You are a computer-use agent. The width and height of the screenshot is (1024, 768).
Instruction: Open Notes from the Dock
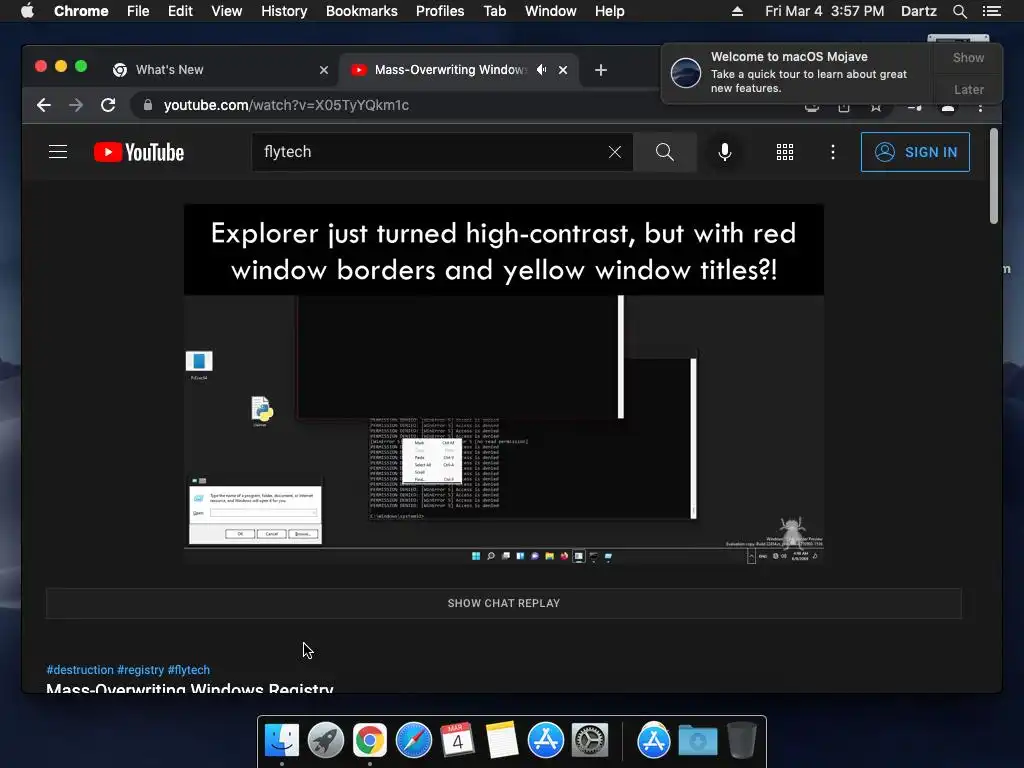tap(502, 741)
